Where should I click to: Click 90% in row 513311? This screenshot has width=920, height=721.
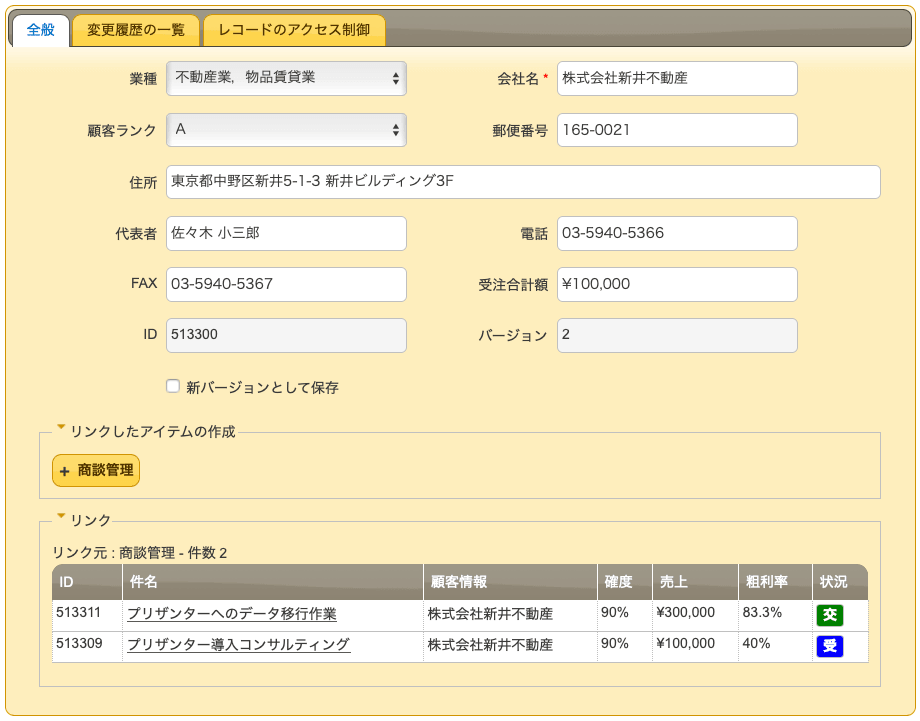click(625, 615)
